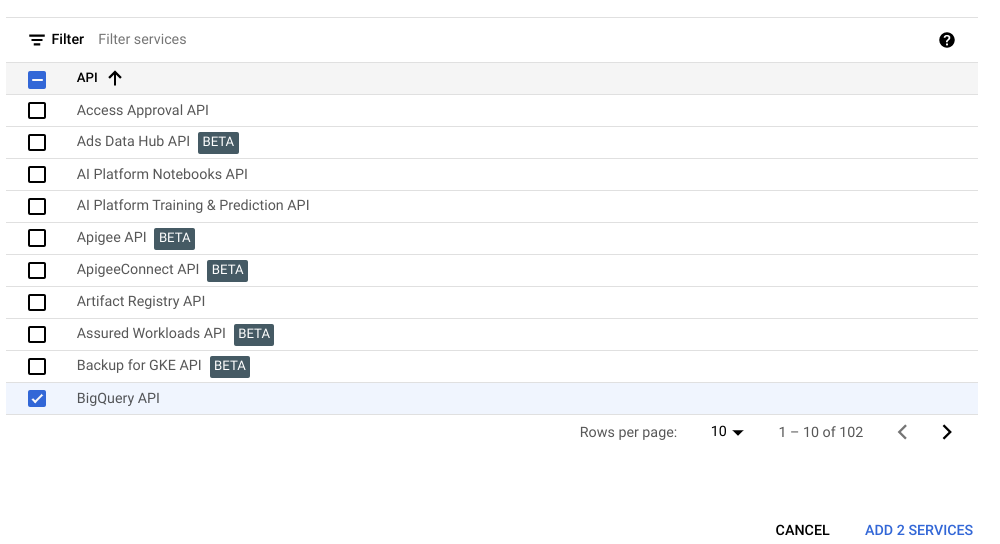Image resolution: width=1000 pixels, height=544 pixels.
Task: Click ADD 2 SERVICES button
Action: 918,530
